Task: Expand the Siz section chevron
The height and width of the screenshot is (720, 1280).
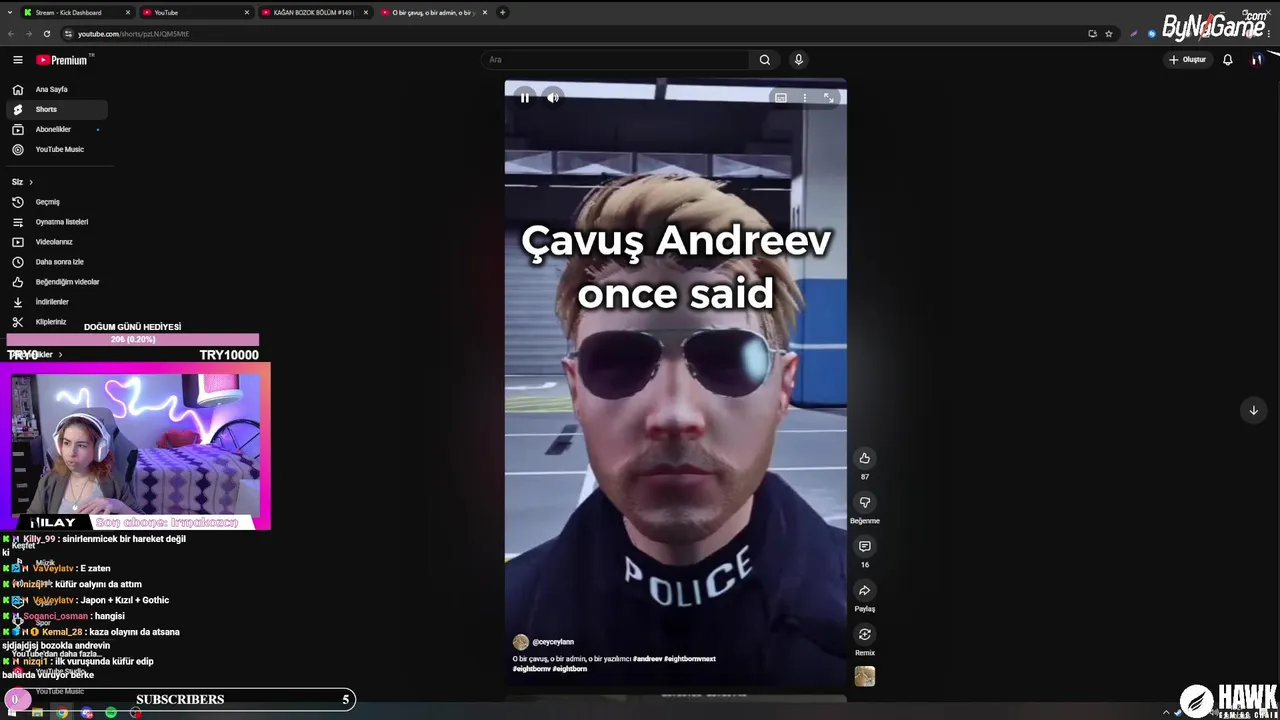Action: tap(31, 182)
